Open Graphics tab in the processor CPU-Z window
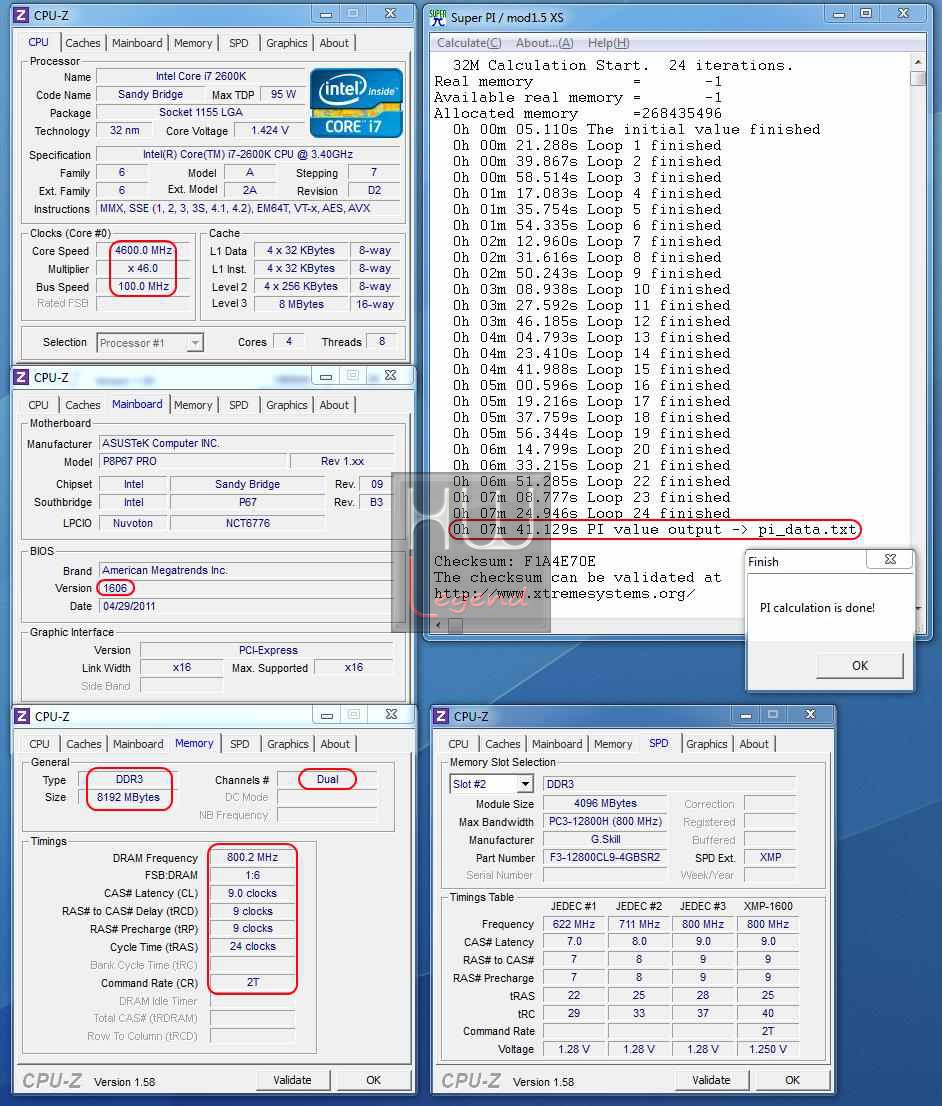This screenshot has height=1106, width=942. click(x=286, y=43)
